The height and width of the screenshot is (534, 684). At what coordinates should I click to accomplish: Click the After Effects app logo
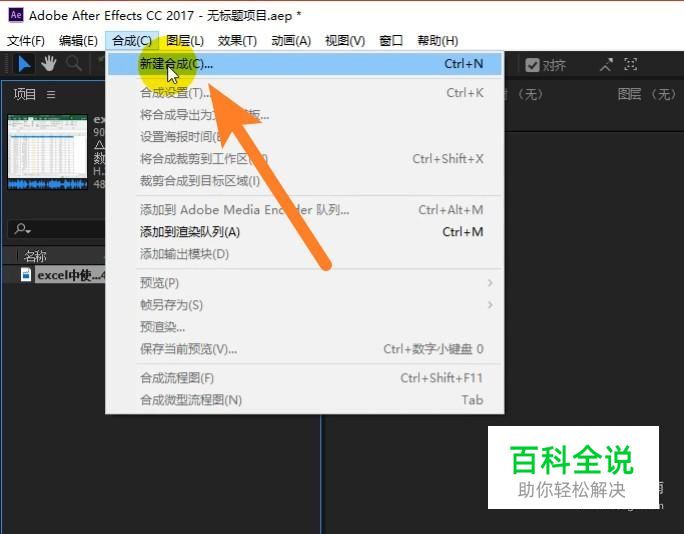(16, 15)
